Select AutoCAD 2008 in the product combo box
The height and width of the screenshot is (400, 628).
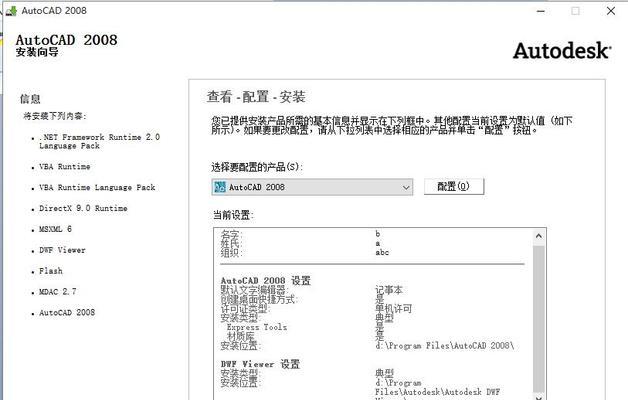312,187
